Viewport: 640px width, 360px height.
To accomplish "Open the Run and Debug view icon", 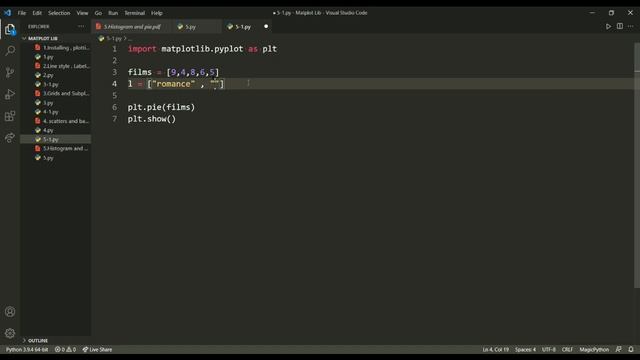I will (x=10, y=94).
